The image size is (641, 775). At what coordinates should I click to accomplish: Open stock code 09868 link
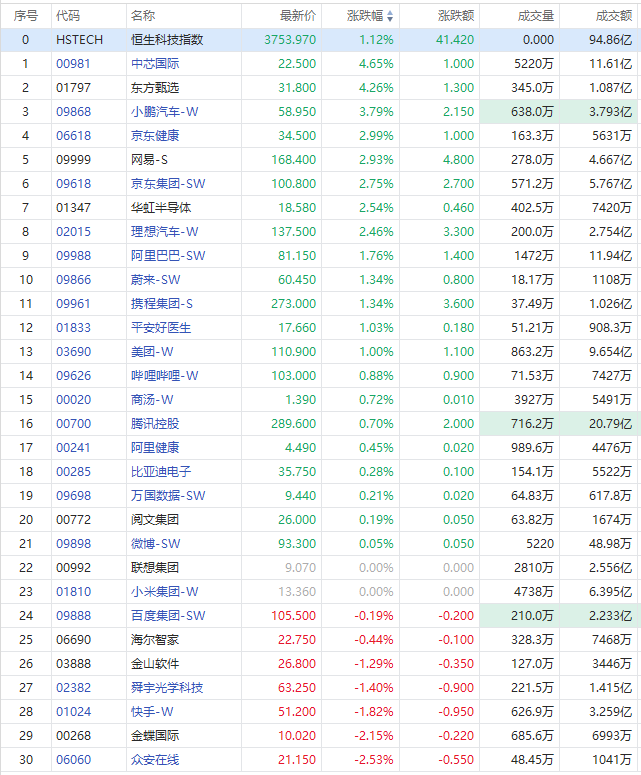pos(73,112)
